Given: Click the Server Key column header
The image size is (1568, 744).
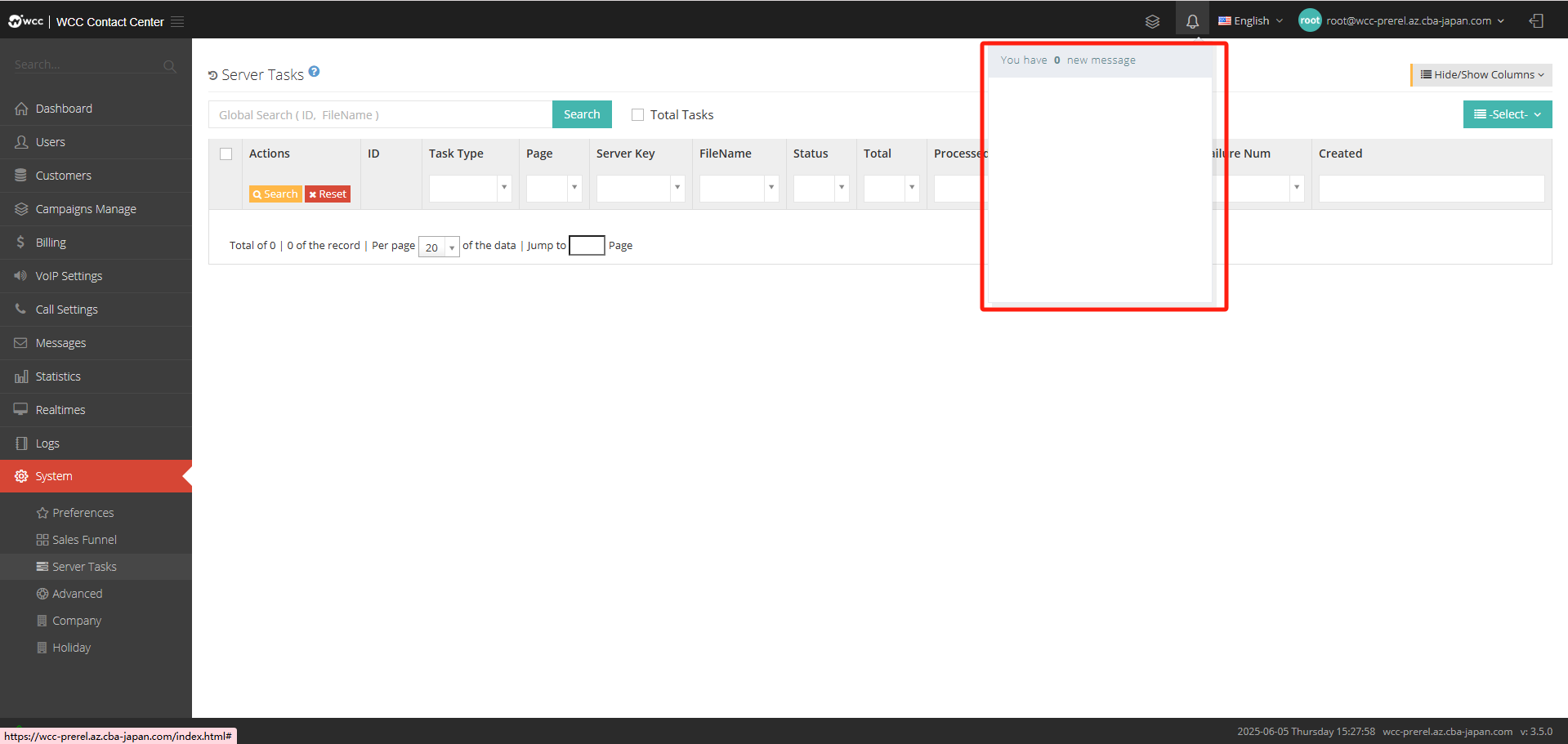Looking at the screenshot, I should (626, 154).
